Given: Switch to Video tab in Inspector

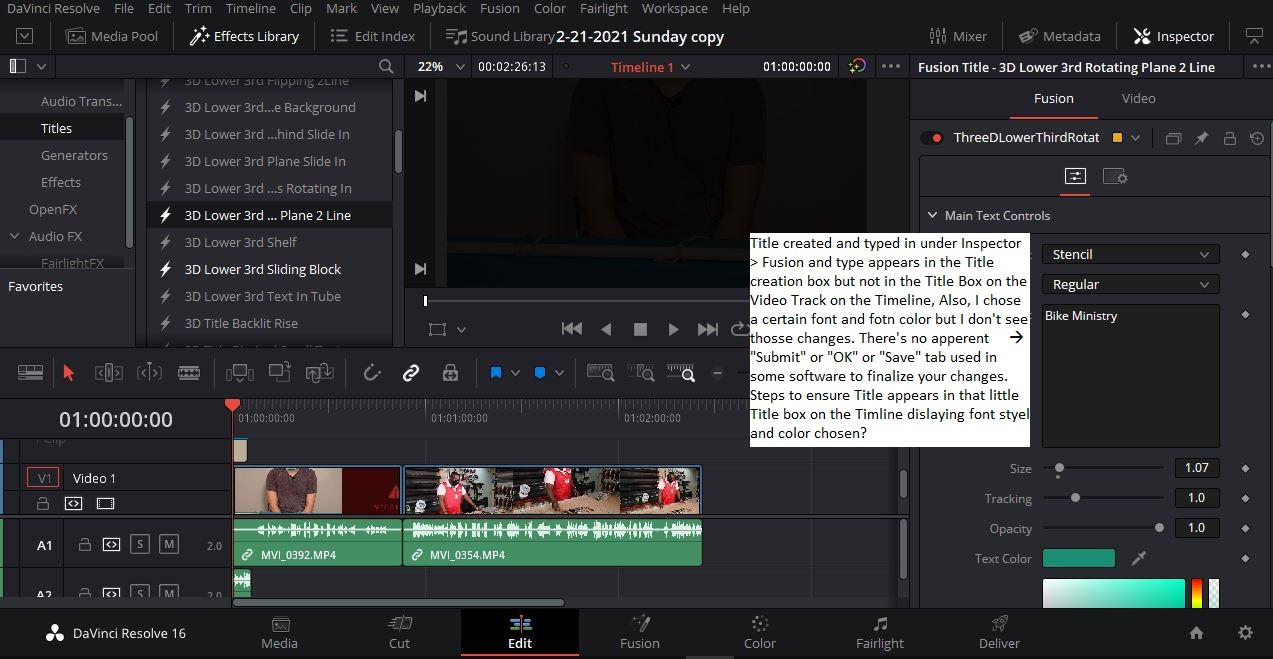Looking at the screenshot, I should pyautogui.click(x=1138, y=98).
